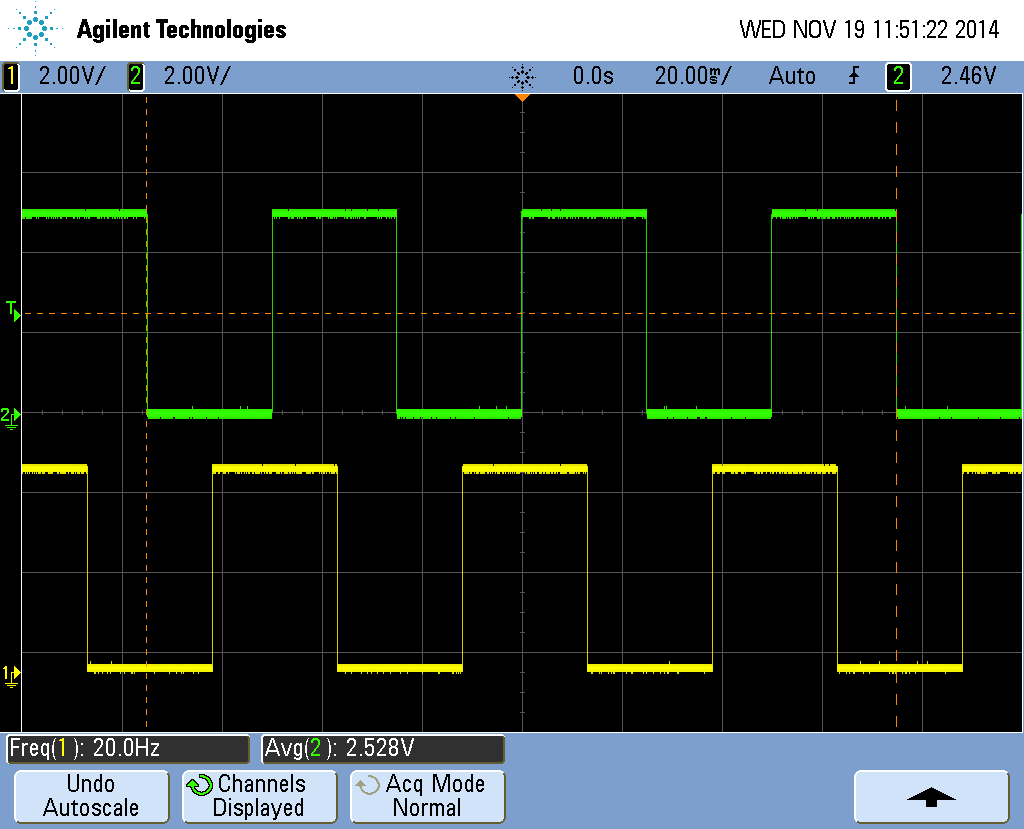Select the green channel 2 badge in header

click(136, 76)
